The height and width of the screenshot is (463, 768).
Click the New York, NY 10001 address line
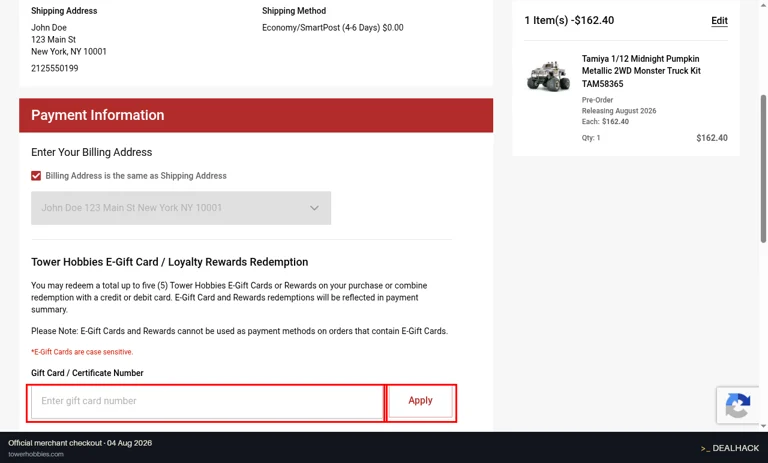point(69,51)
